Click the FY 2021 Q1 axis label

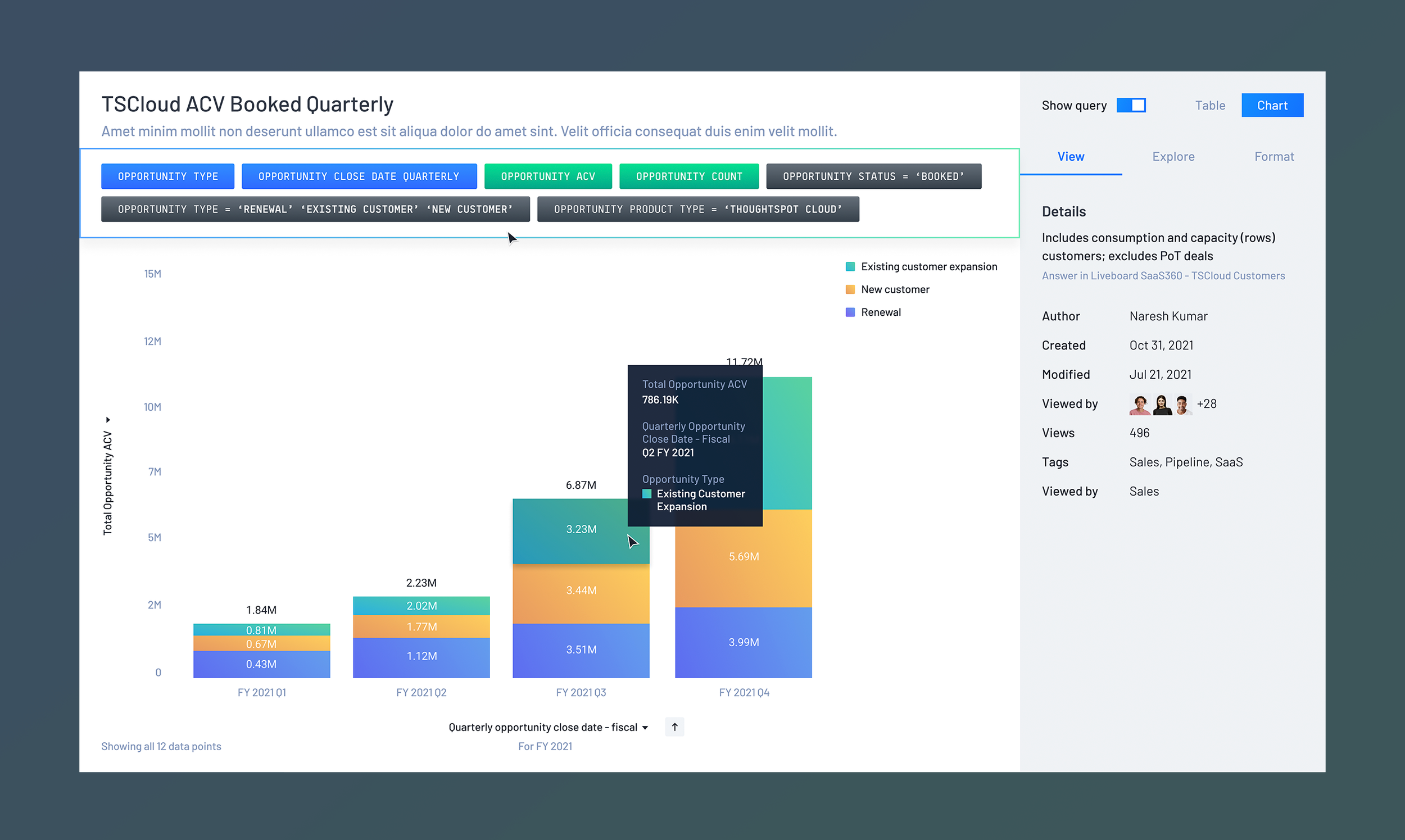point(261,693)
